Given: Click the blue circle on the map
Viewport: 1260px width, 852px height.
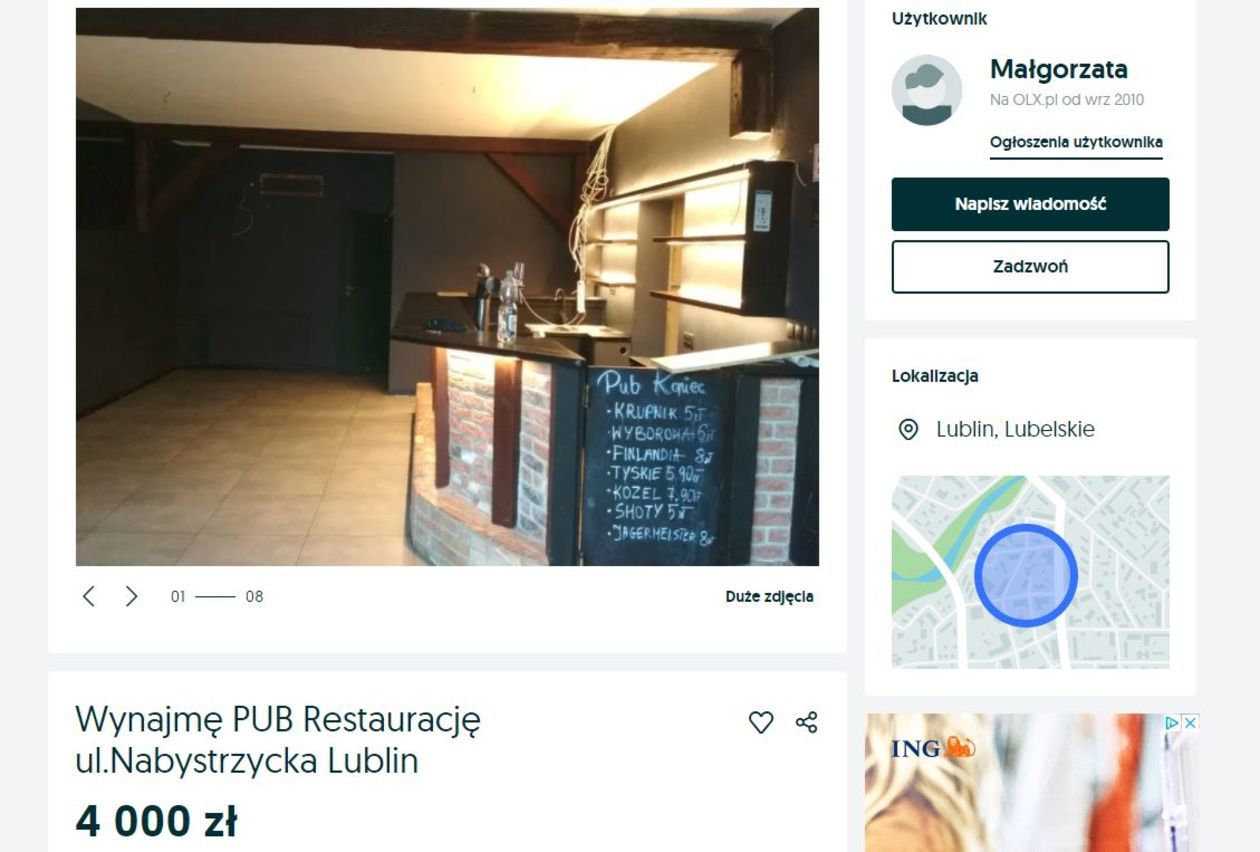Looking at the screenshot, I should pyautogui.click(x=1026, y=575).
